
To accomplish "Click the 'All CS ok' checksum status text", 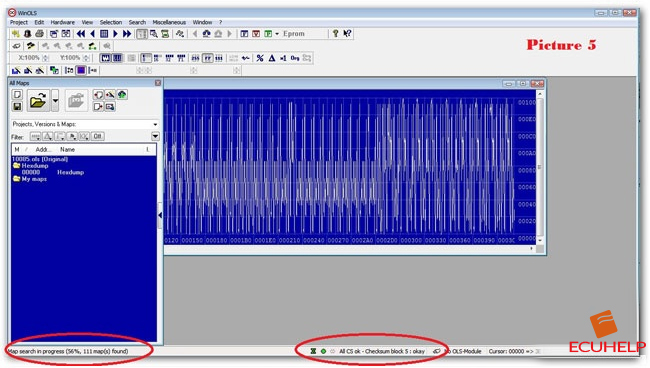I will point(382,351).
